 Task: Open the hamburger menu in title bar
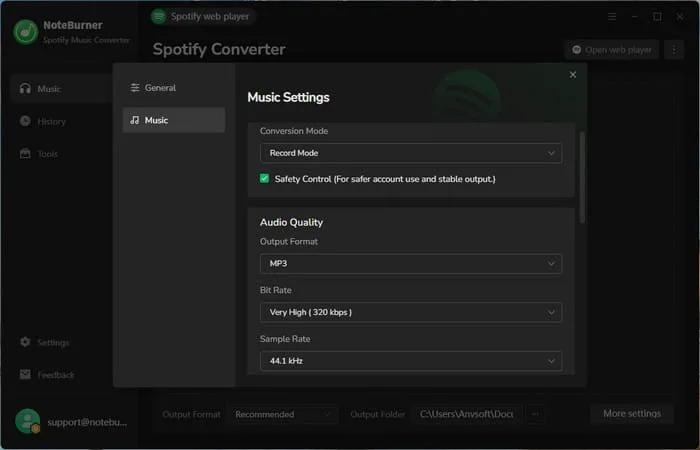point(612,17)
